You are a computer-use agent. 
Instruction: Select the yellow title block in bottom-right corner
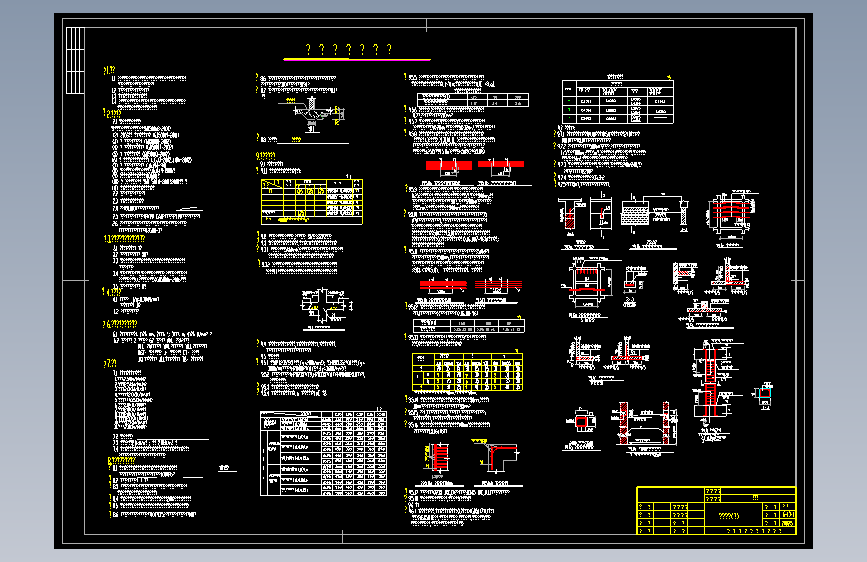pyautogui.click(x=716, y=511)
